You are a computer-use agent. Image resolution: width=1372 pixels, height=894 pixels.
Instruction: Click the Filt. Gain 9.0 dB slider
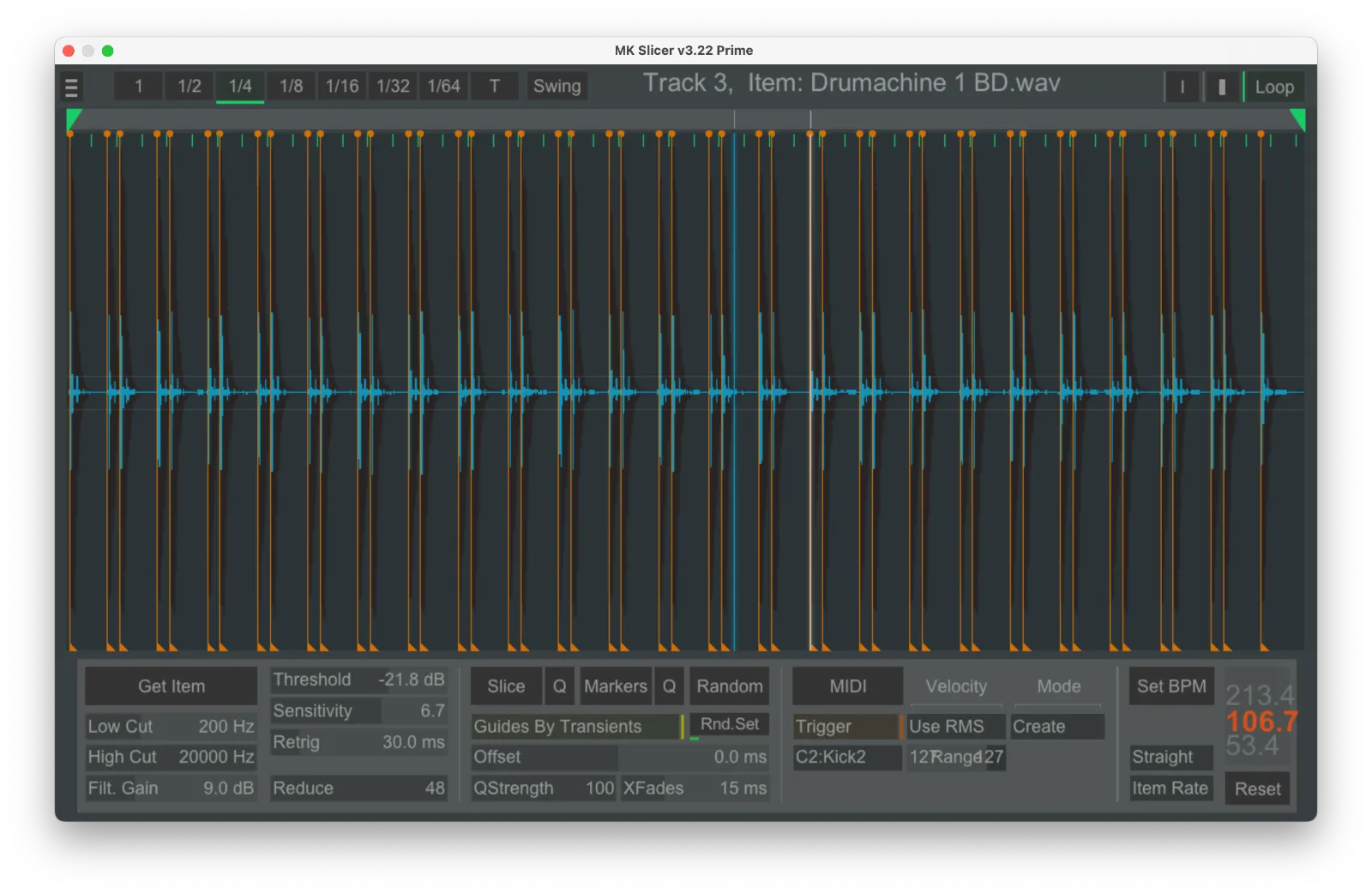(171, 788)
